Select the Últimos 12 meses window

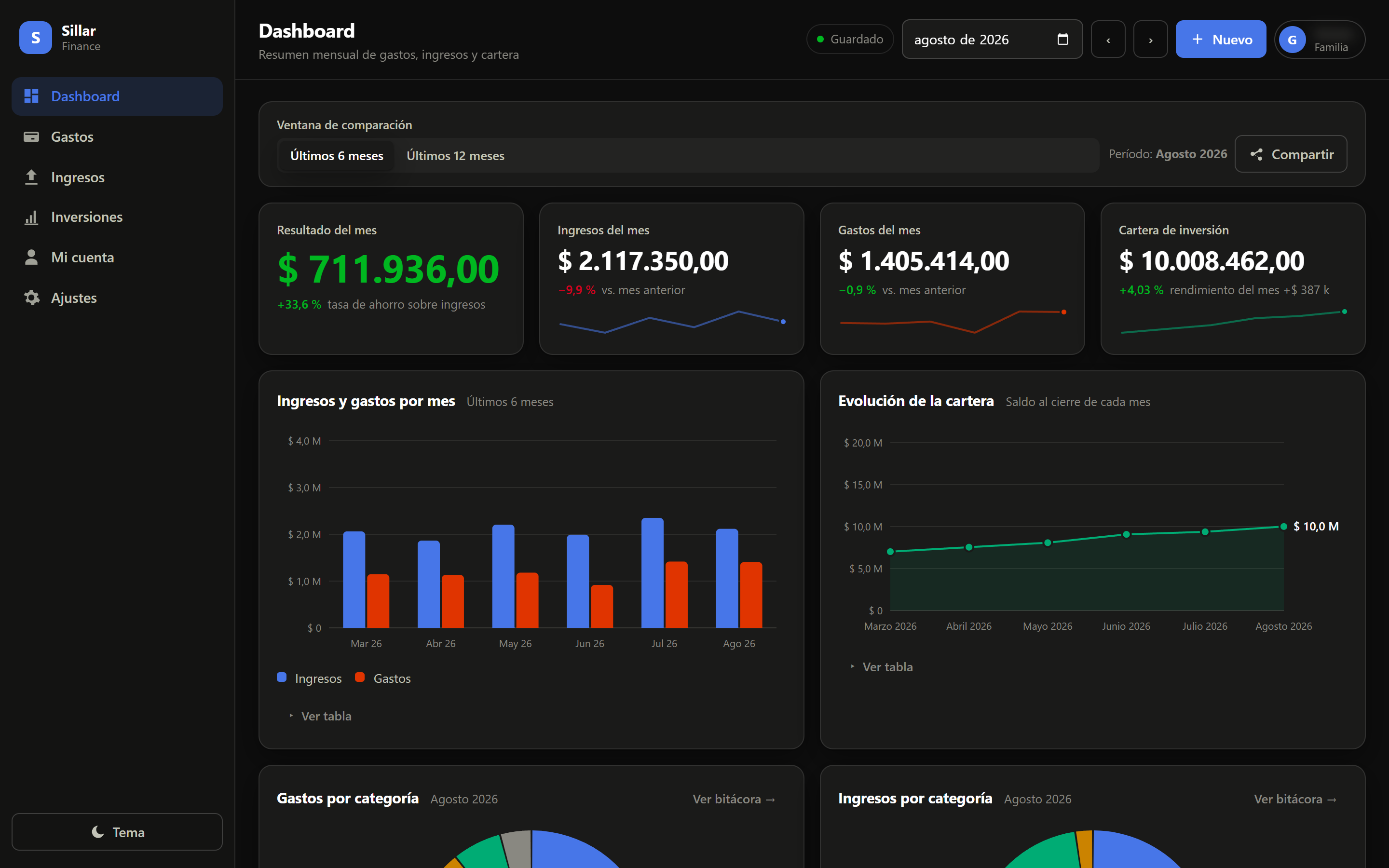[455, 156]
